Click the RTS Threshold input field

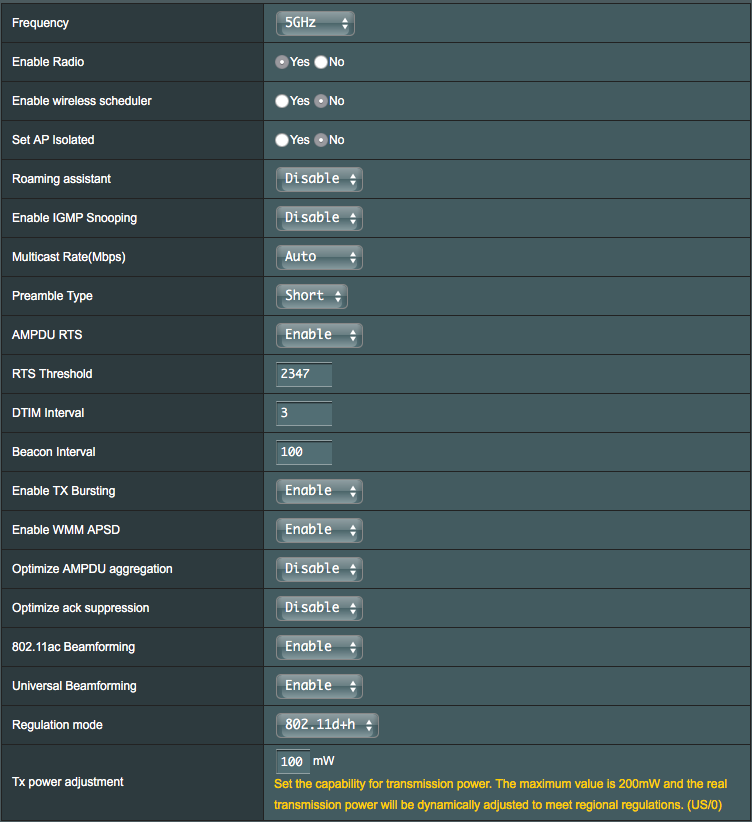click(x=304, y=374)
